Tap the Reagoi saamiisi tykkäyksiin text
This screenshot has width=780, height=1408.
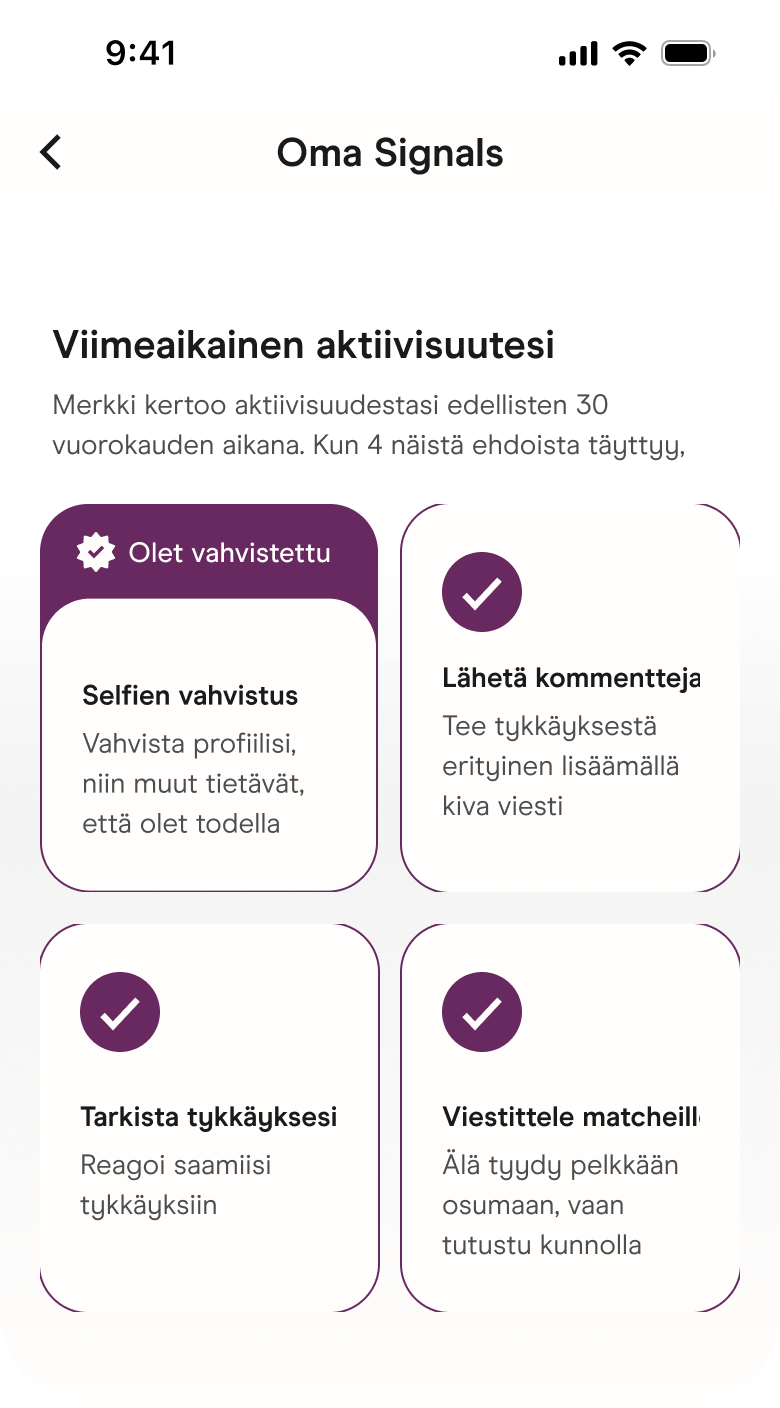pyautogui.click(x=176, y=1185)
